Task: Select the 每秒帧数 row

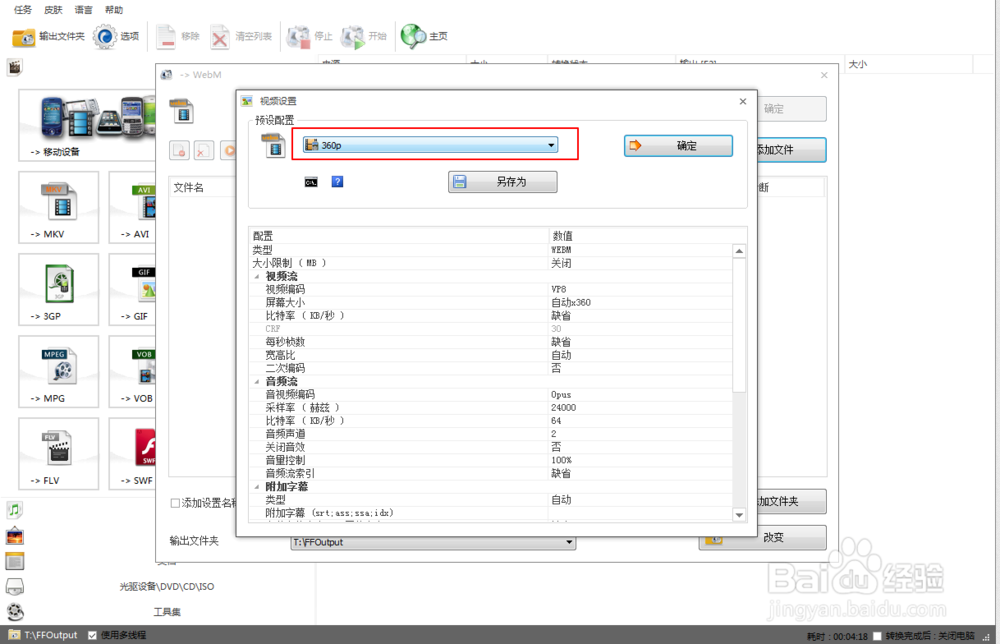Action: coord(491,342)
